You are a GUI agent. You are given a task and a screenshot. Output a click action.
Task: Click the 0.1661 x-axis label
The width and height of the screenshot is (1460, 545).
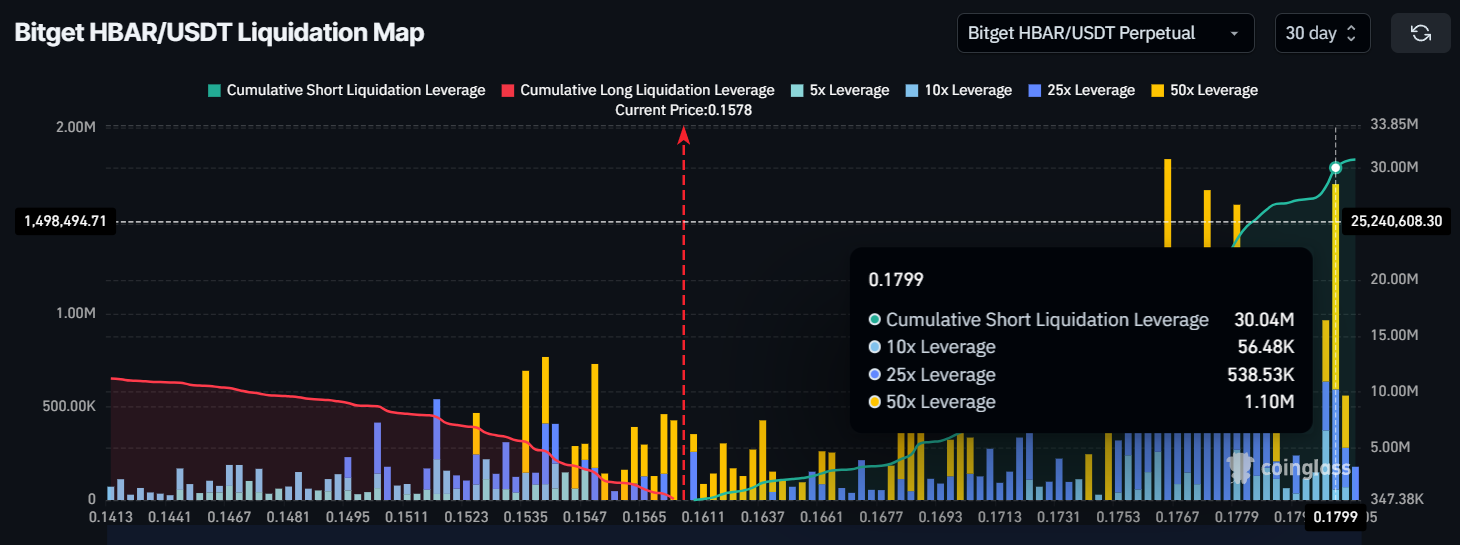pyautogui.click(x=822, y=517)
